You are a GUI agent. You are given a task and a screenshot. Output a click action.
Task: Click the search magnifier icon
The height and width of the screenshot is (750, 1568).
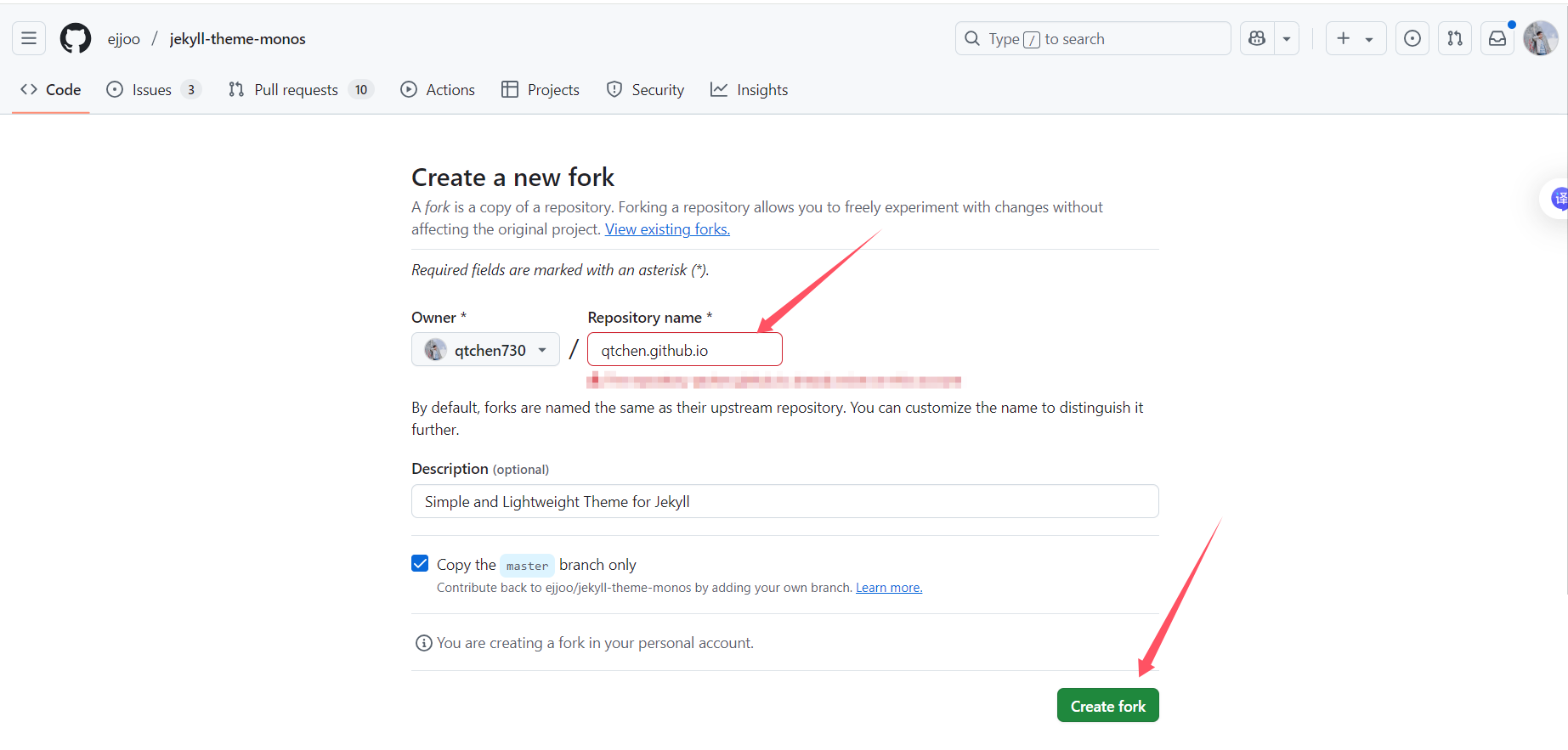972,38
